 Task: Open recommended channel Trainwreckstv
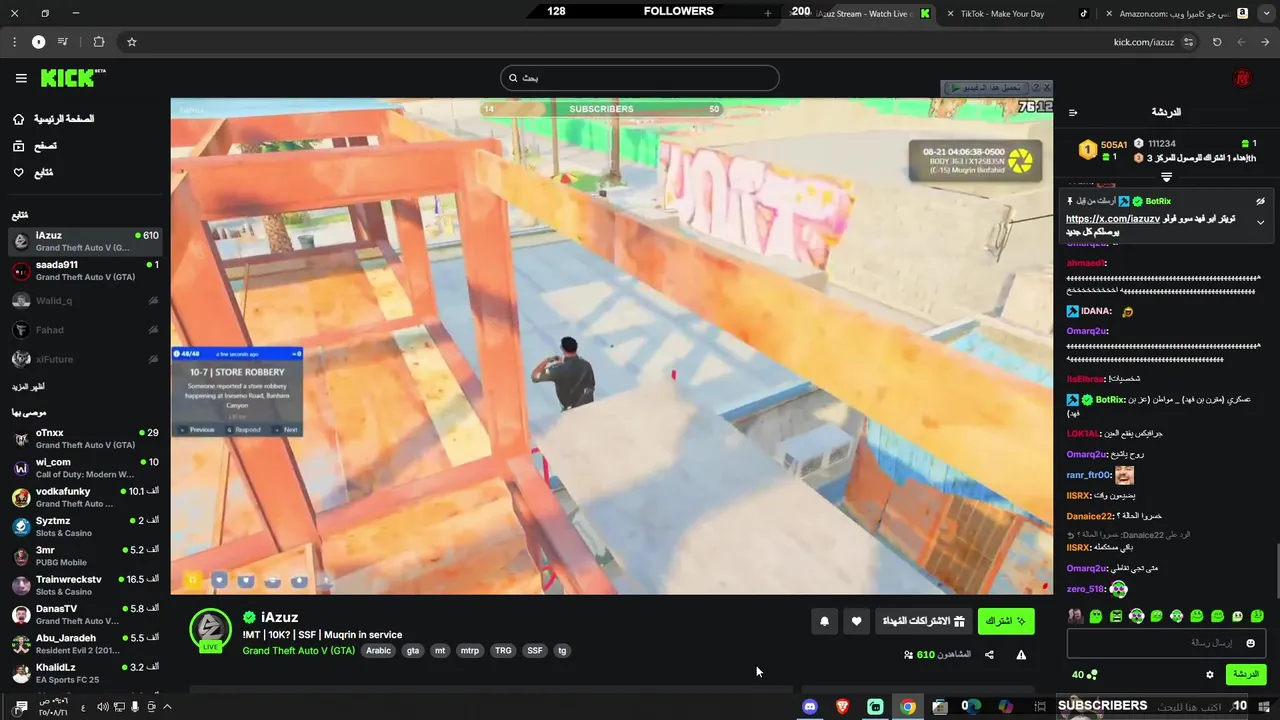pos(85,585)
